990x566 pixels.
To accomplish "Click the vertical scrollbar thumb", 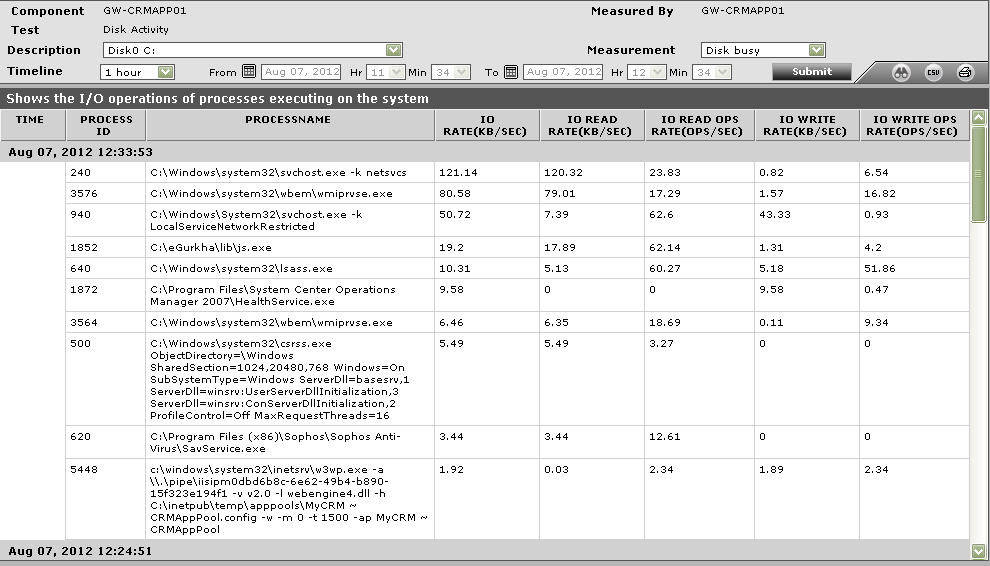I will point(979,174).
